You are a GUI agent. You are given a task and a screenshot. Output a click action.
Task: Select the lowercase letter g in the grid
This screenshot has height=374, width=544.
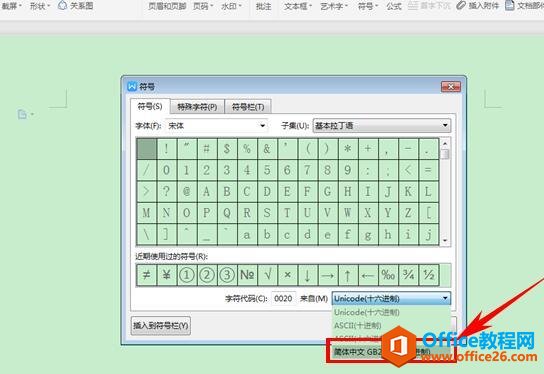[368, 235]
